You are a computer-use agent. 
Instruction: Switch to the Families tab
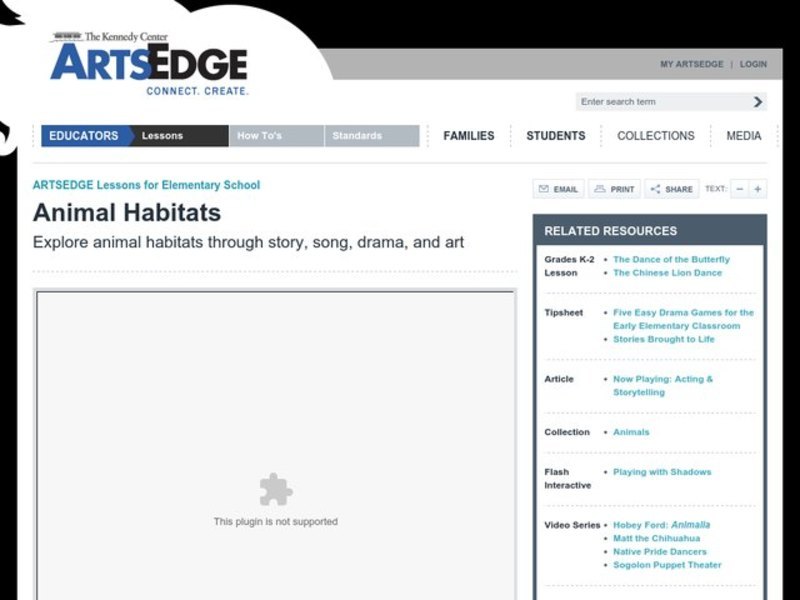(468, 135)
